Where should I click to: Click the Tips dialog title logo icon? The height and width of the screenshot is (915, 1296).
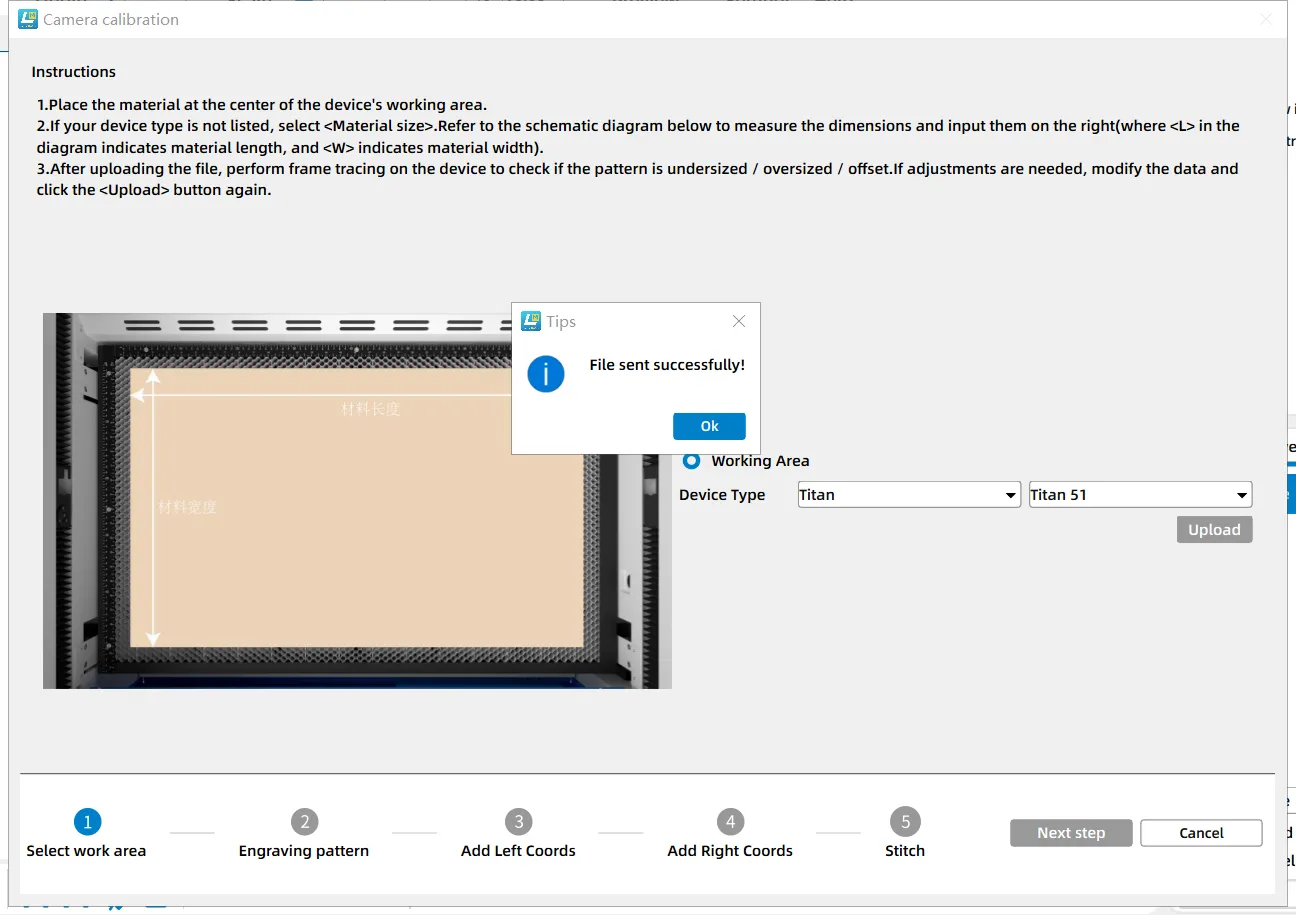[x=531, y=321]
